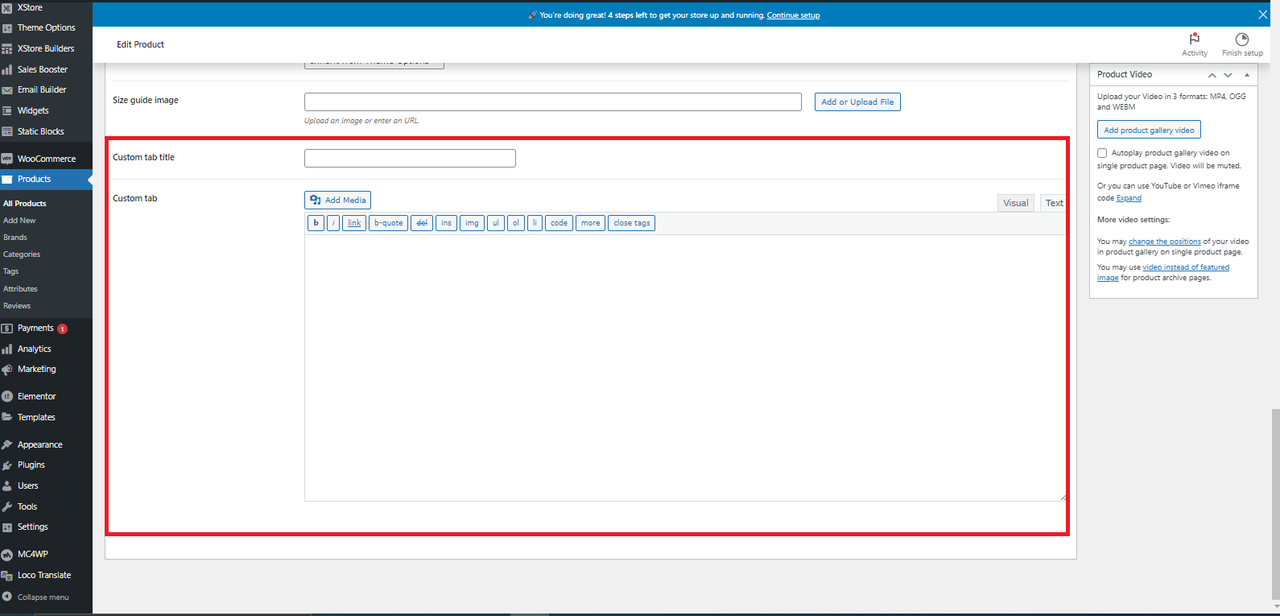Follow the Continue setup link

(x=793, y=15)
